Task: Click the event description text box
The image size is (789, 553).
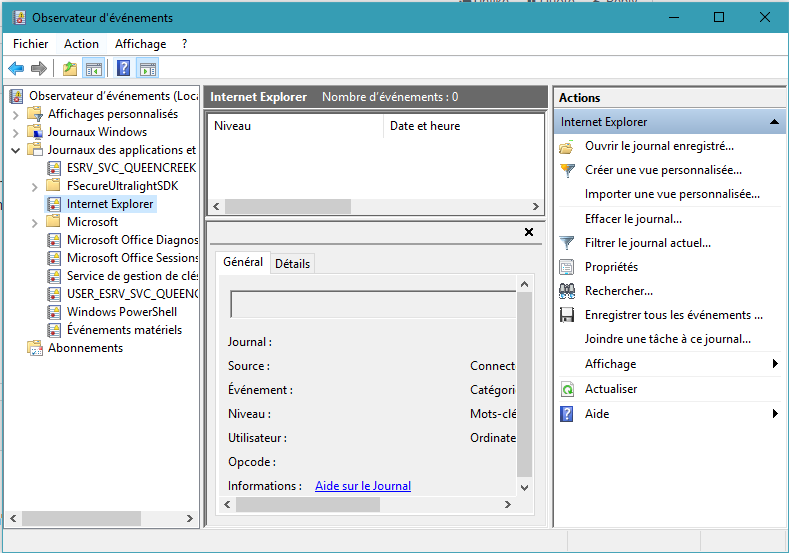Action: [x=373, y=304]
